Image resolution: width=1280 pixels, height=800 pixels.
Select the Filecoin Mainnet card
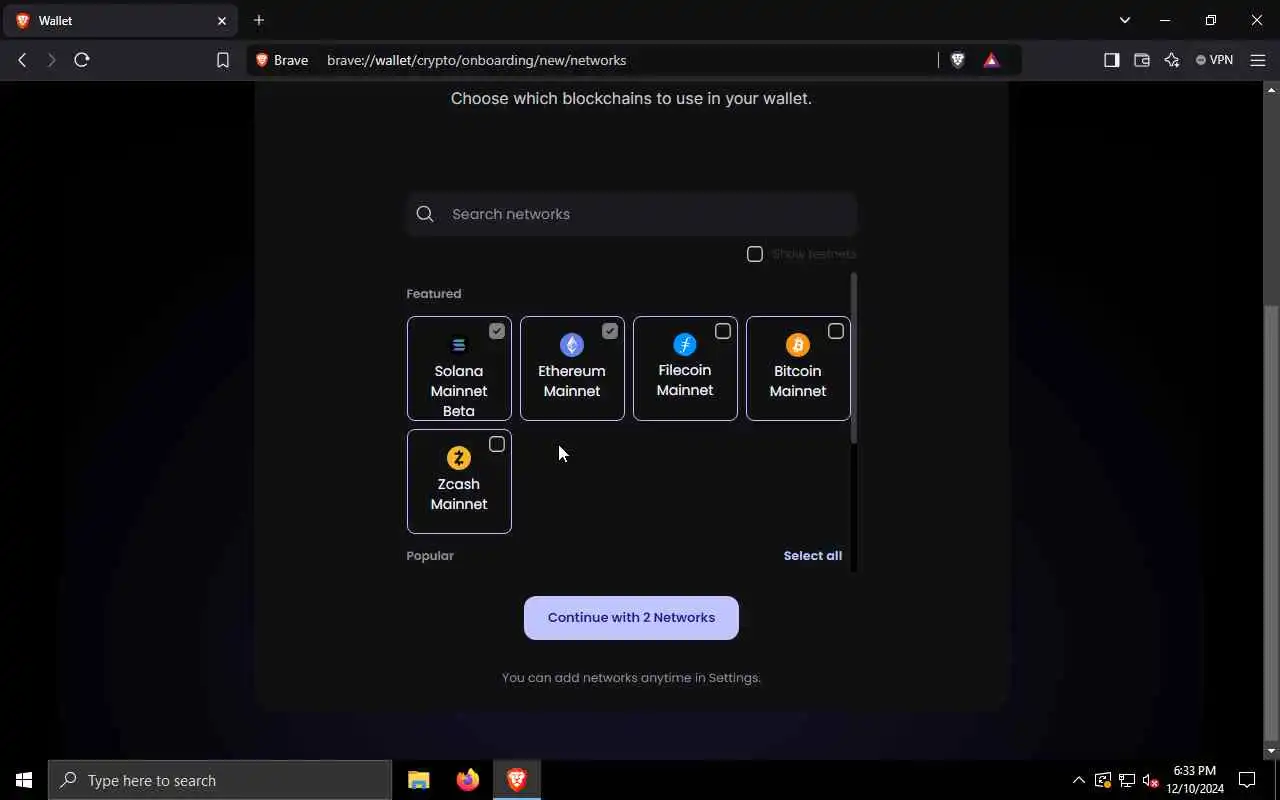(685, 368)
